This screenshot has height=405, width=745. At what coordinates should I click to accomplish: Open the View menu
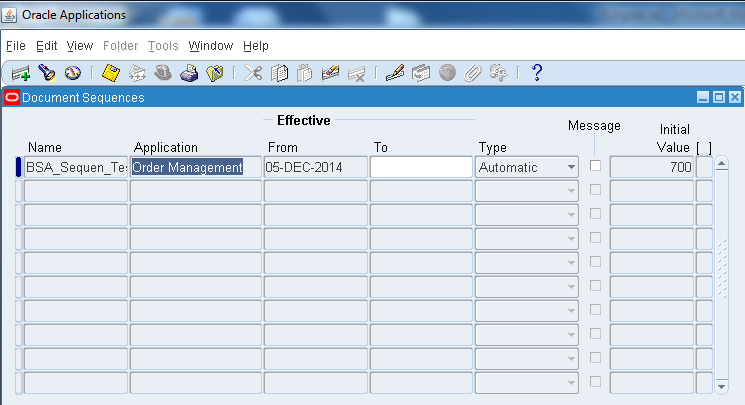click(x=80, y=46)
